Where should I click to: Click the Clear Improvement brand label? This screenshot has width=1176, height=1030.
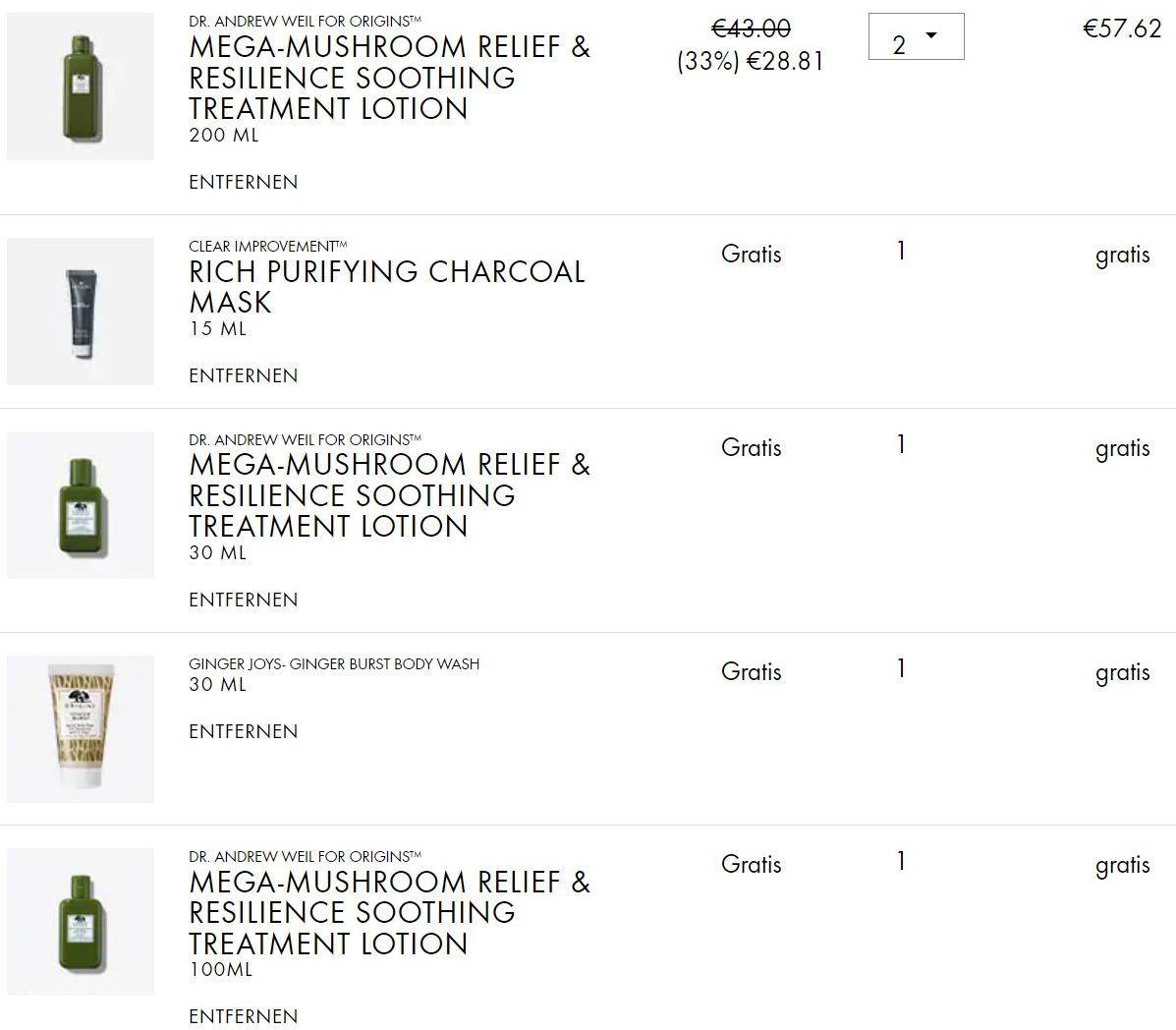click(x=268, y=246)
